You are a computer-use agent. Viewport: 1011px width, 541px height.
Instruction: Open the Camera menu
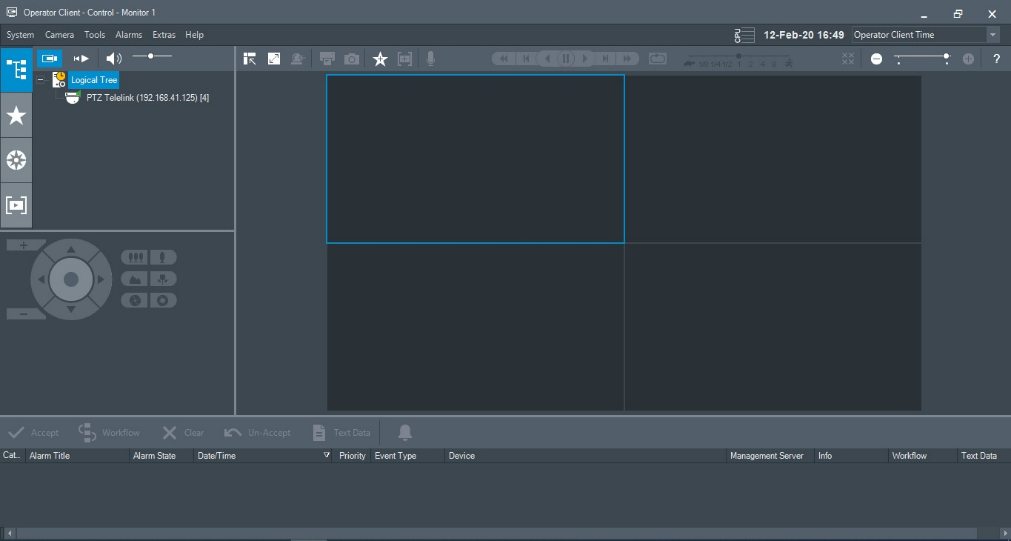[x=59, y=35]
